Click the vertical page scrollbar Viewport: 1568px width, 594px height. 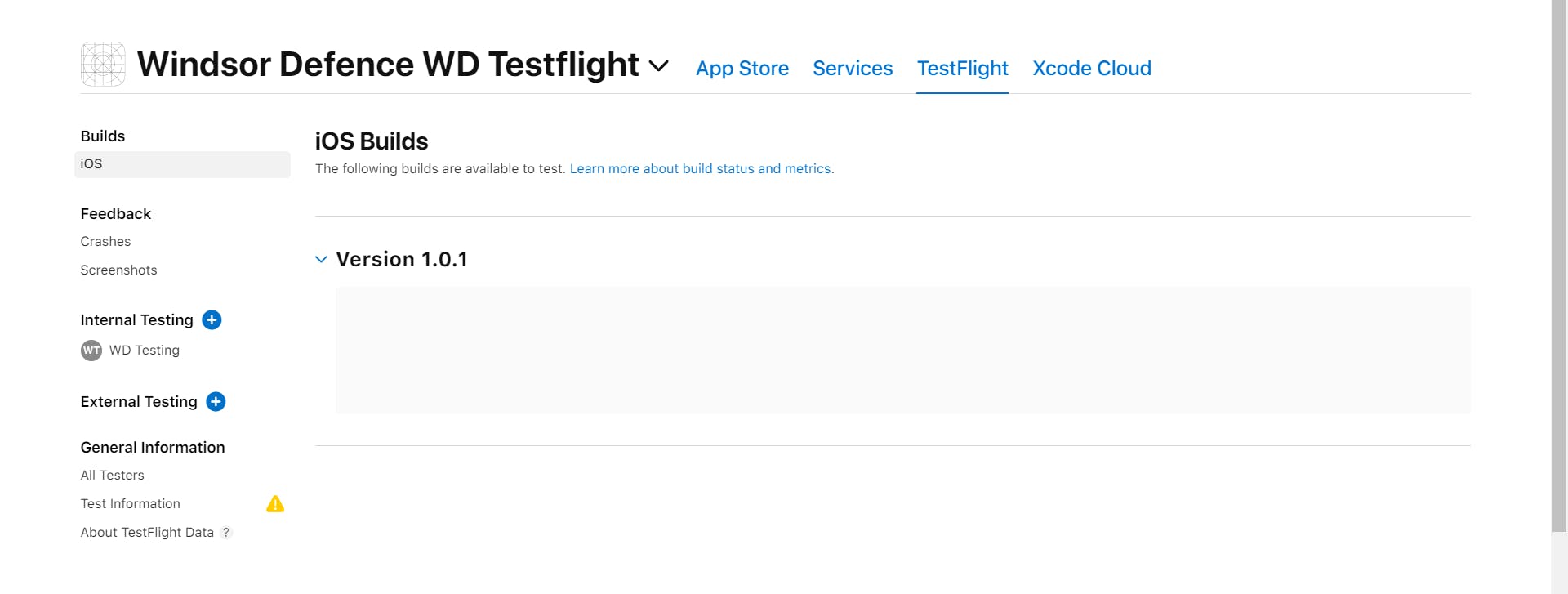coord(1559,261)
